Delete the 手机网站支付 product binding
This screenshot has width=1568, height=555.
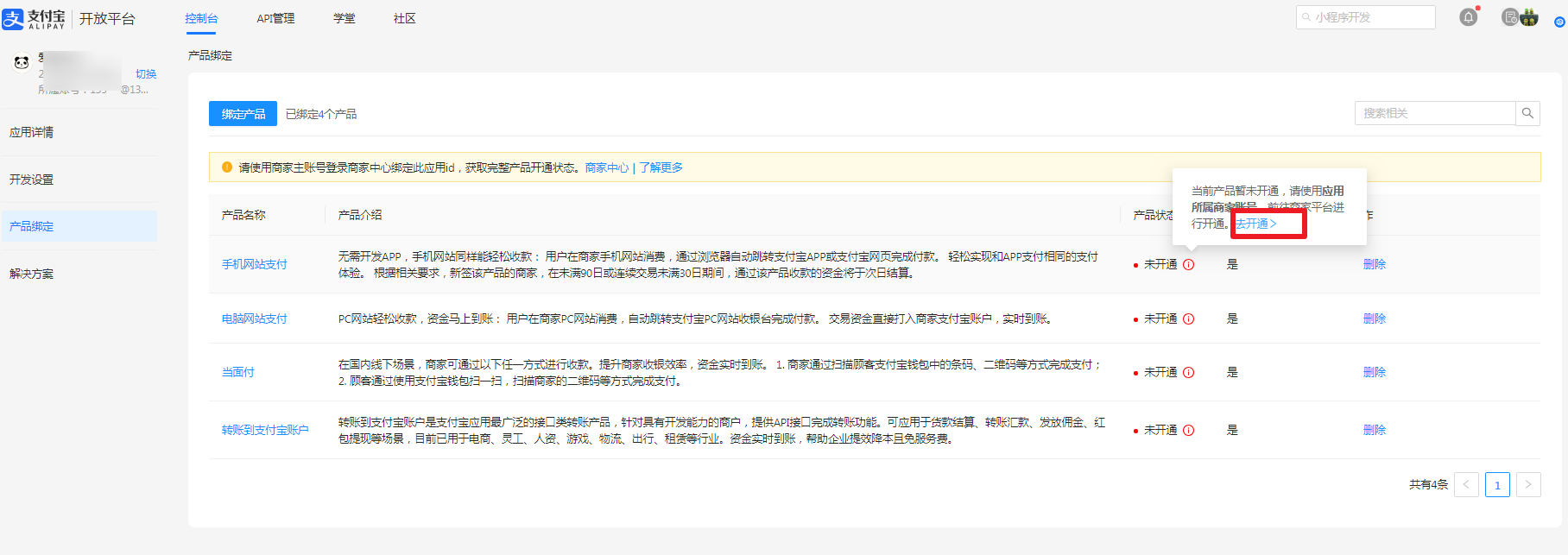(x=1375, y=264)
